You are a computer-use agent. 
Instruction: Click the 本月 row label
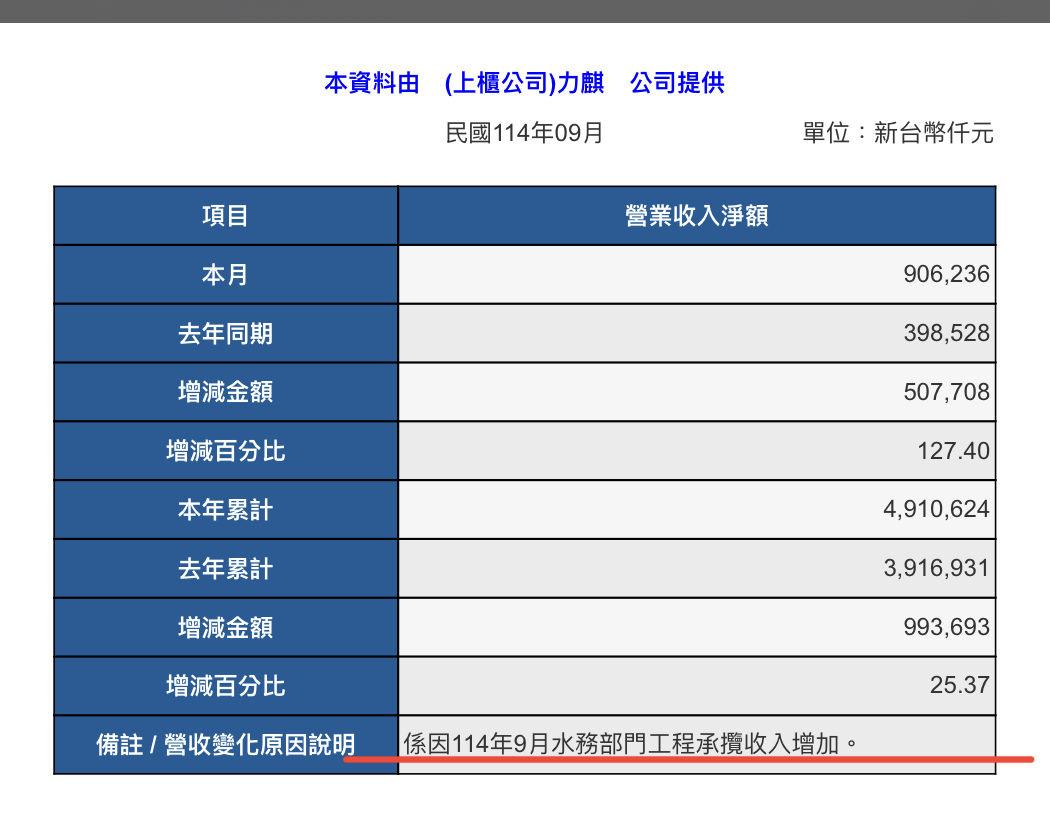(226, 274)
